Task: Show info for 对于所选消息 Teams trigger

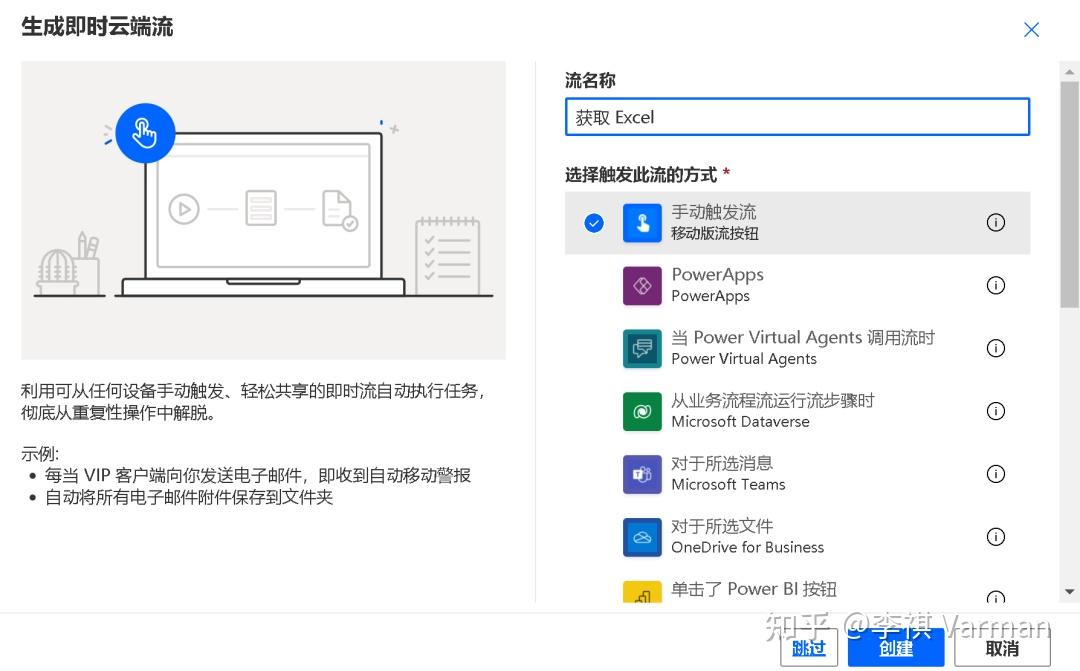Action: click(x=995, y=474)
